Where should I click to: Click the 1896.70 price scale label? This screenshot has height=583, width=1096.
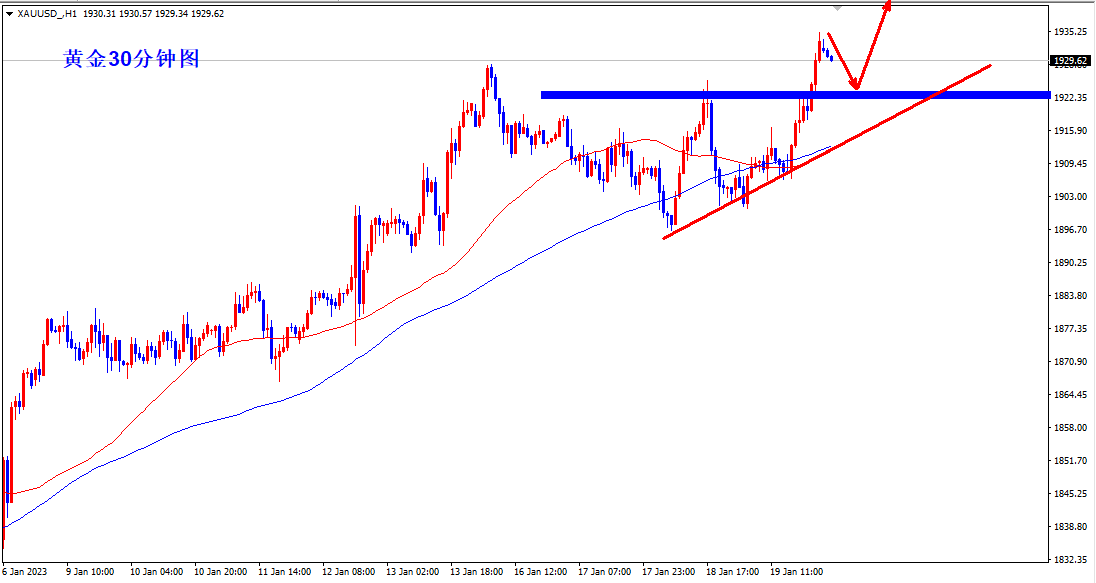tap(1070, 229)
